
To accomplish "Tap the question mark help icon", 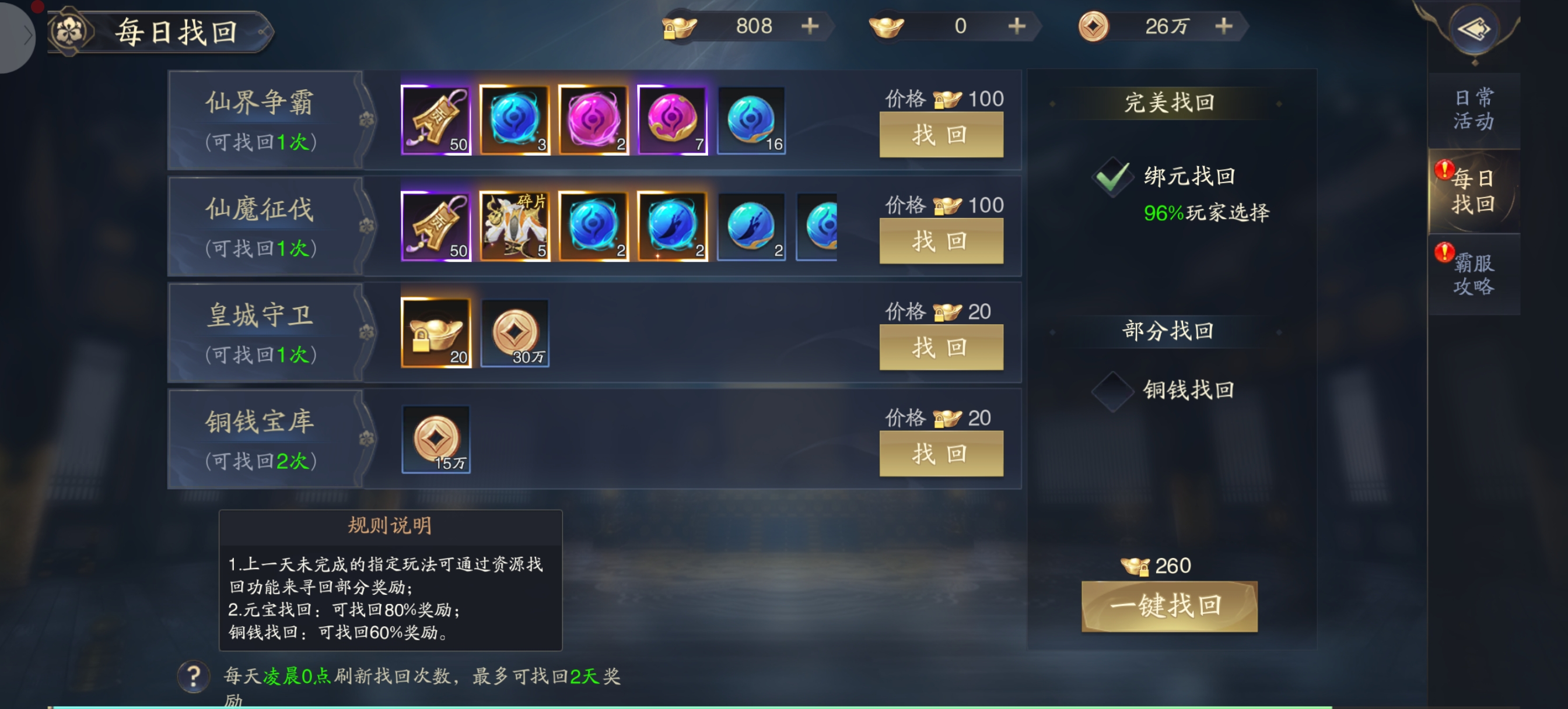I will pyautogui.click(x=194, y=676).
